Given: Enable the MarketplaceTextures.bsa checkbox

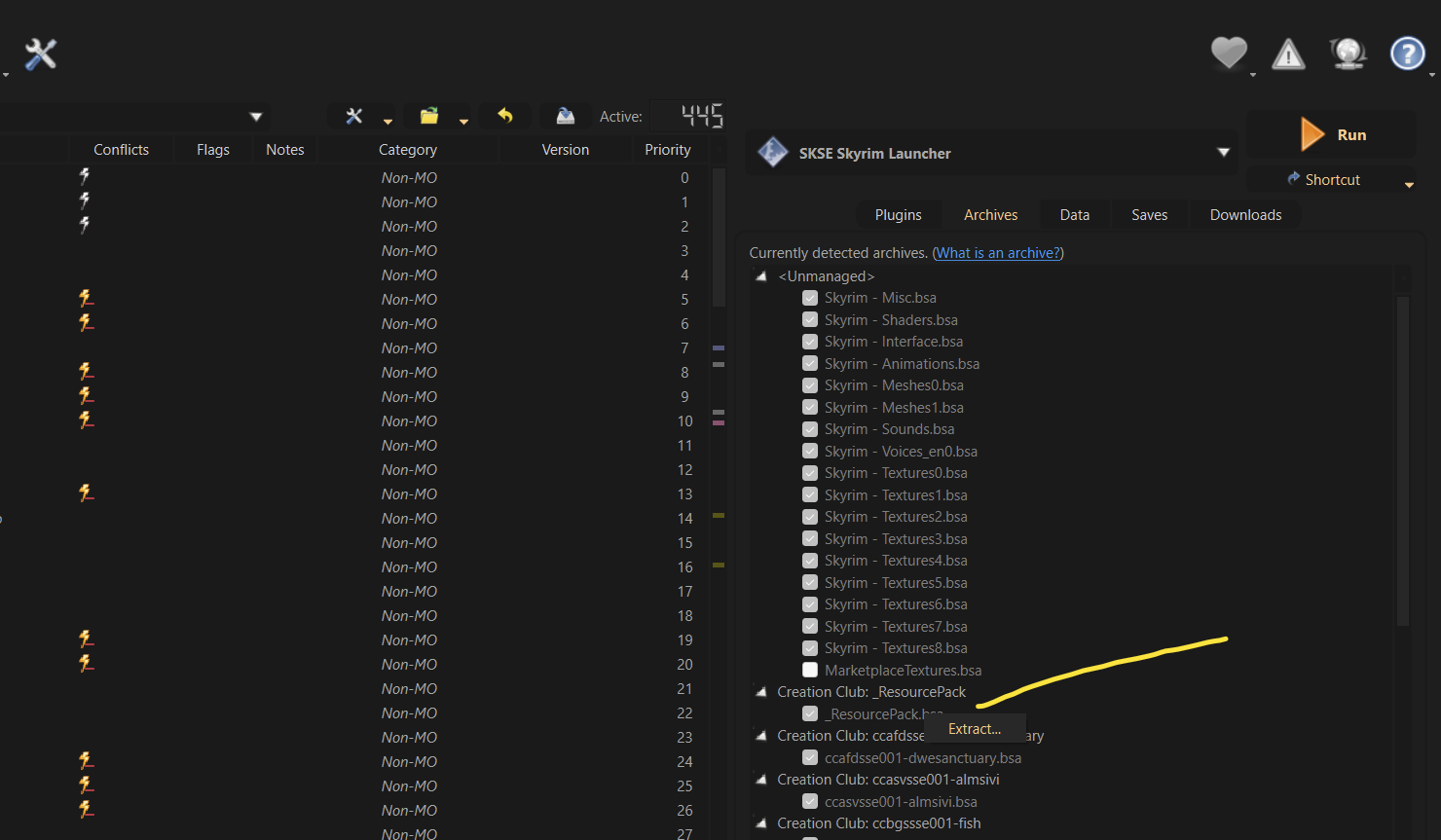Looking at the screenshot, I should [810, 670].
